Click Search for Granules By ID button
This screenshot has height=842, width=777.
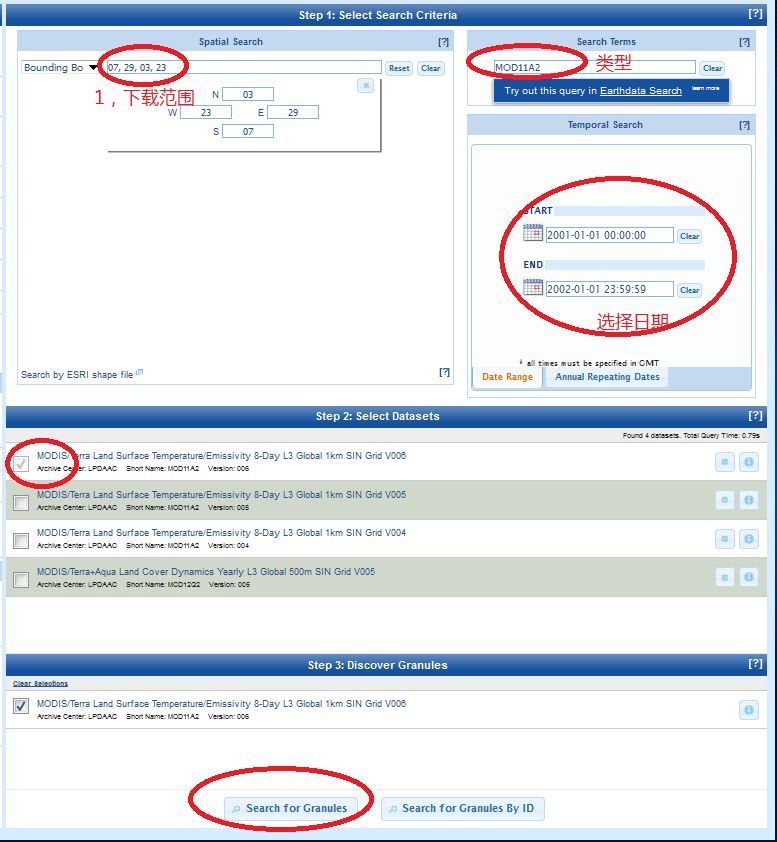point(462,809)
